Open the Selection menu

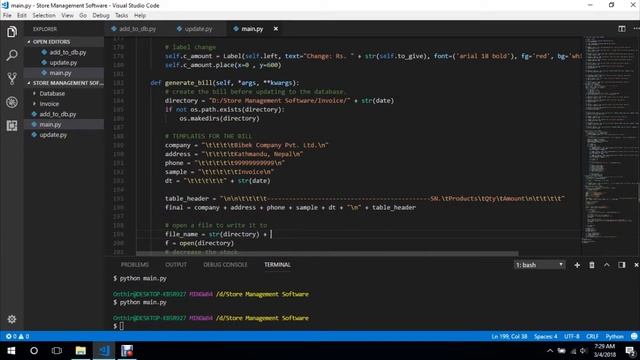coord(44,15)
